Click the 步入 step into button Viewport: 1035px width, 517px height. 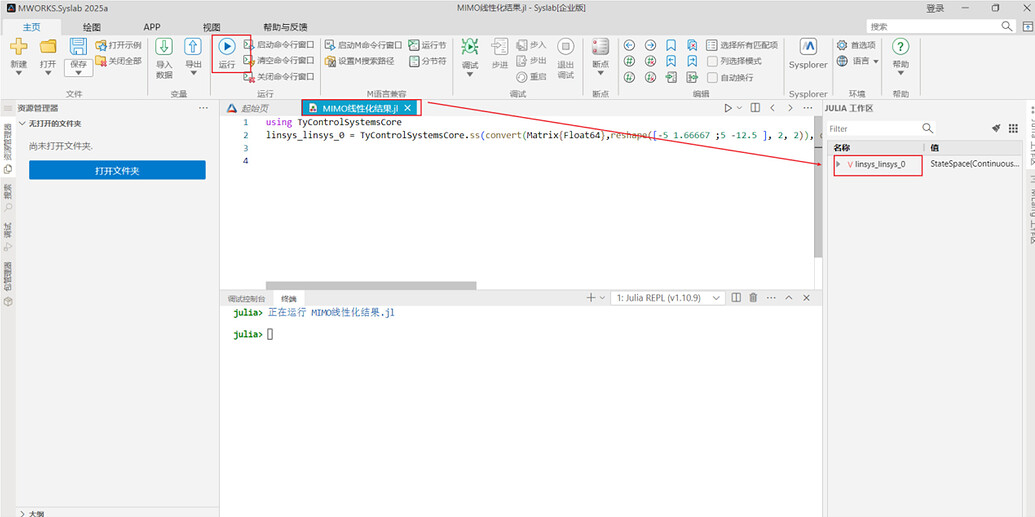tap(531, 45)
